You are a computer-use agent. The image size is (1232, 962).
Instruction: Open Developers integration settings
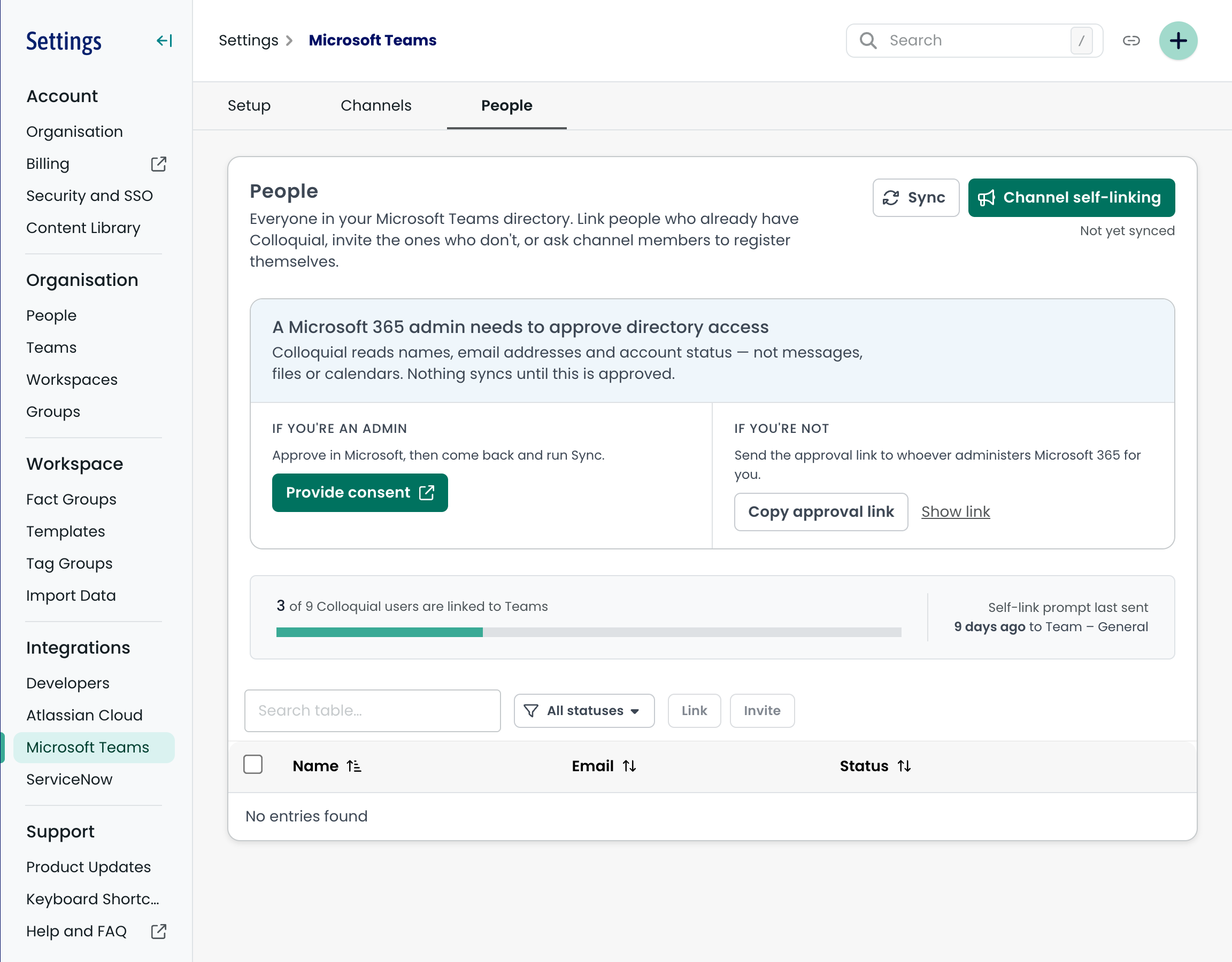(68, 683)
